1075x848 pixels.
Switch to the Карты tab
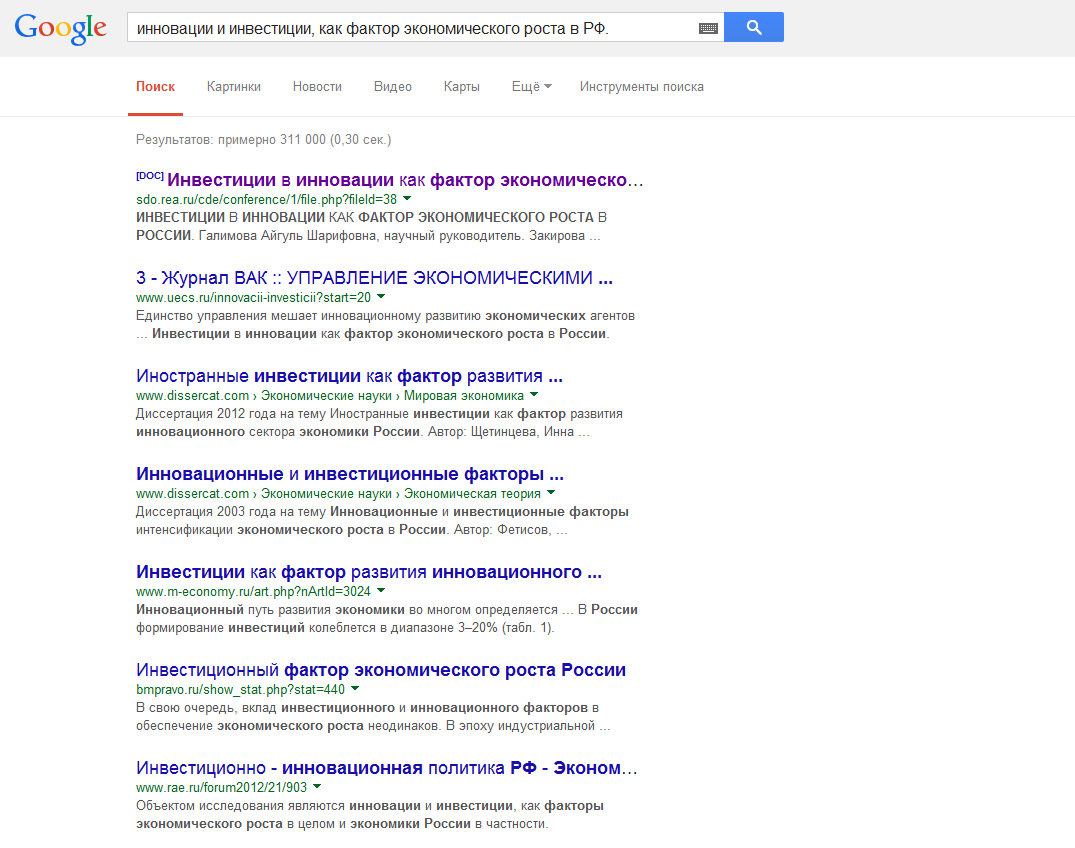[x=461, y=86]
